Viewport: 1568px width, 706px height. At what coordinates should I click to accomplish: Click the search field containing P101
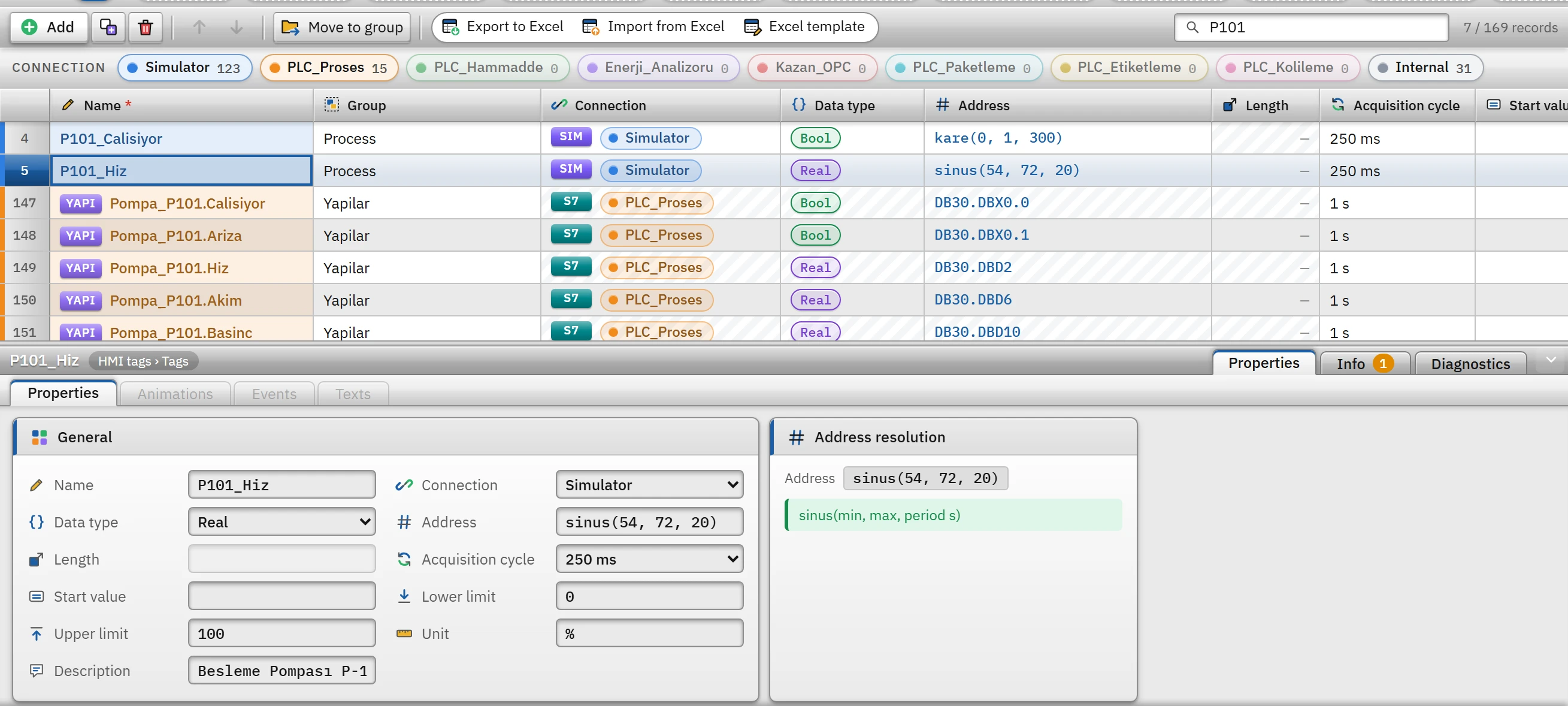[x=1312, y=28]
